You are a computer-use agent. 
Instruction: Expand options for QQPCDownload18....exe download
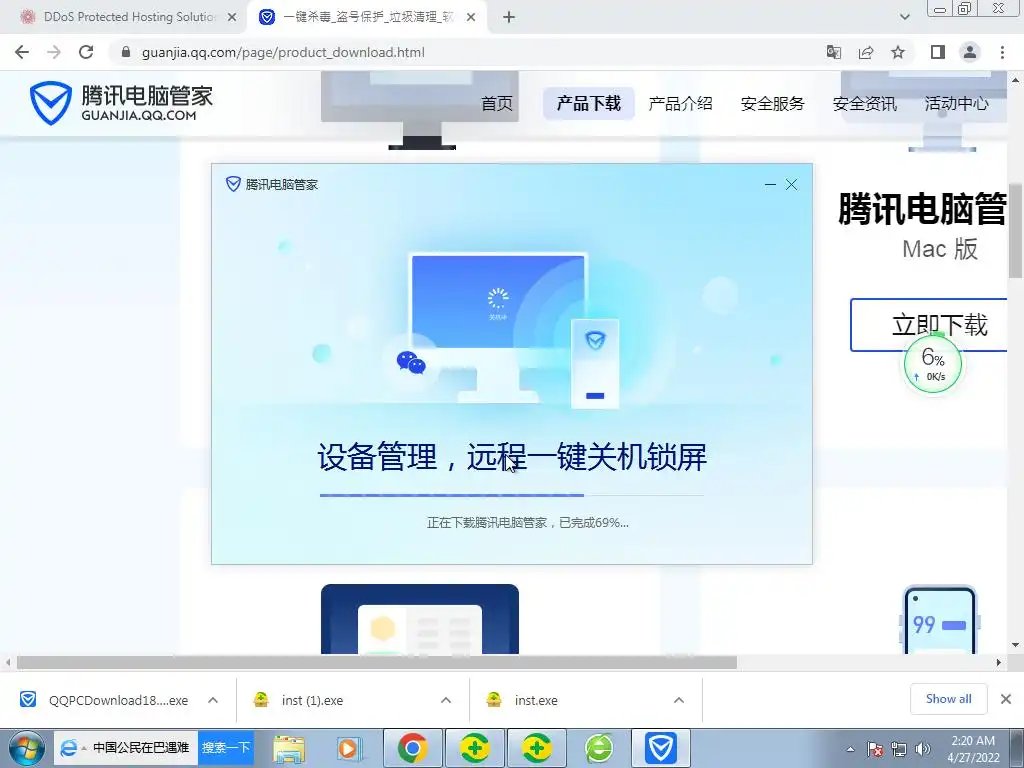(x=213, y=700)
